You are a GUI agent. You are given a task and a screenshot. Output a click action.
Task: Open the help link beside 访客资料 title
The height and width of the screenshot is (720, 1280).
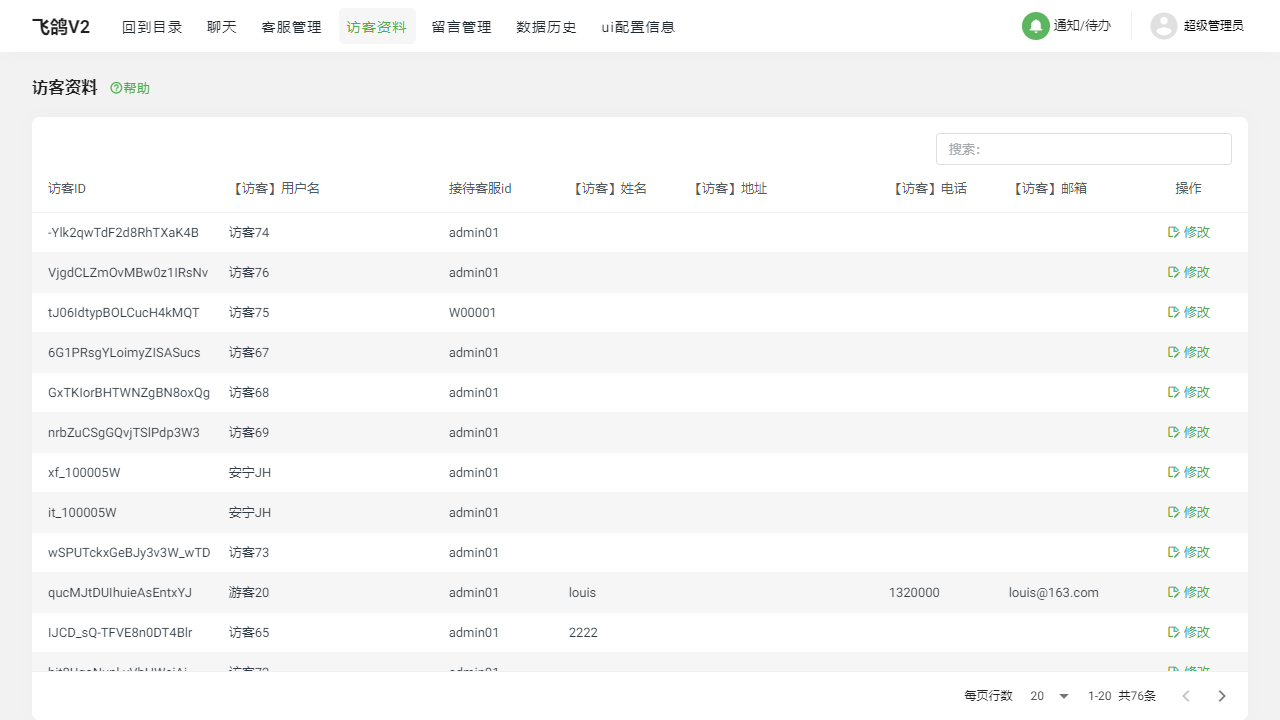(130, 88)
